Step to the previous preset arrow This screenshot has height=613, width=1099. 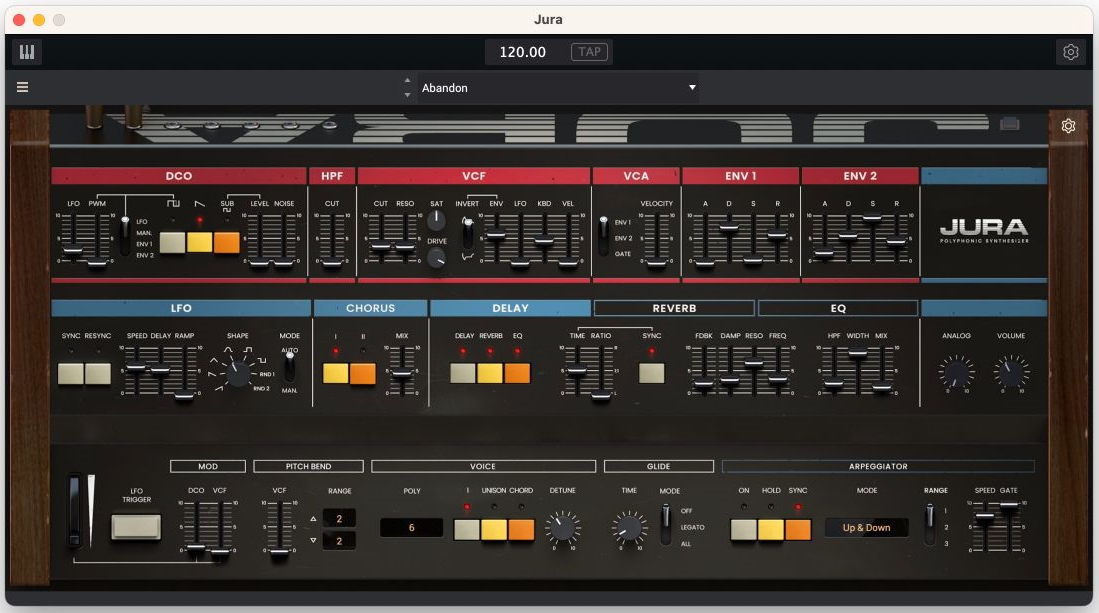407,81
